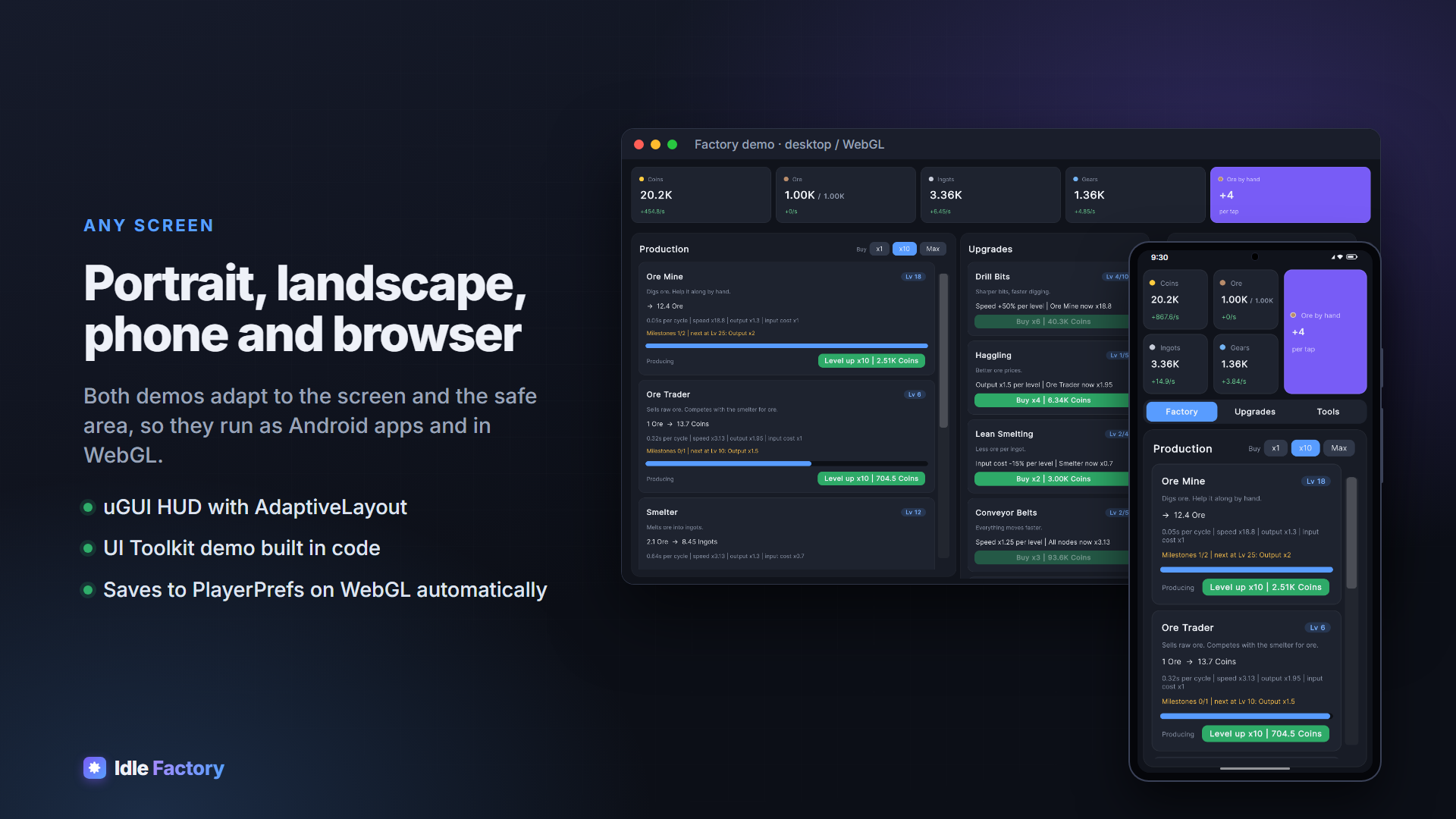Screen dimensions: 1456x819
Task: Buy Conveyor Belts x3 for 93.6K Coins
Action: coord(1053,557)
